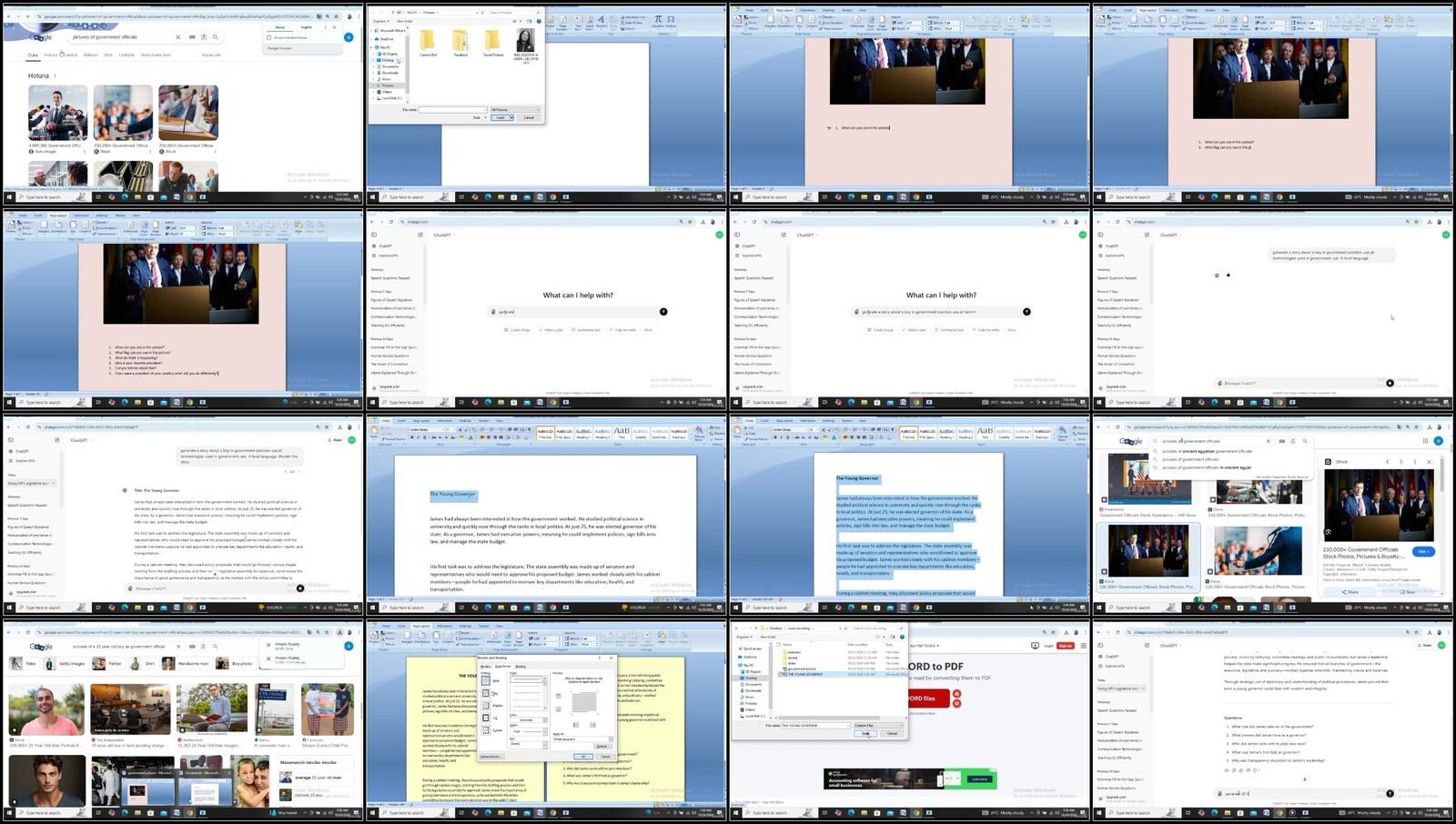Open first government officials thumbnail from Getty Images

tap(57, 113)
